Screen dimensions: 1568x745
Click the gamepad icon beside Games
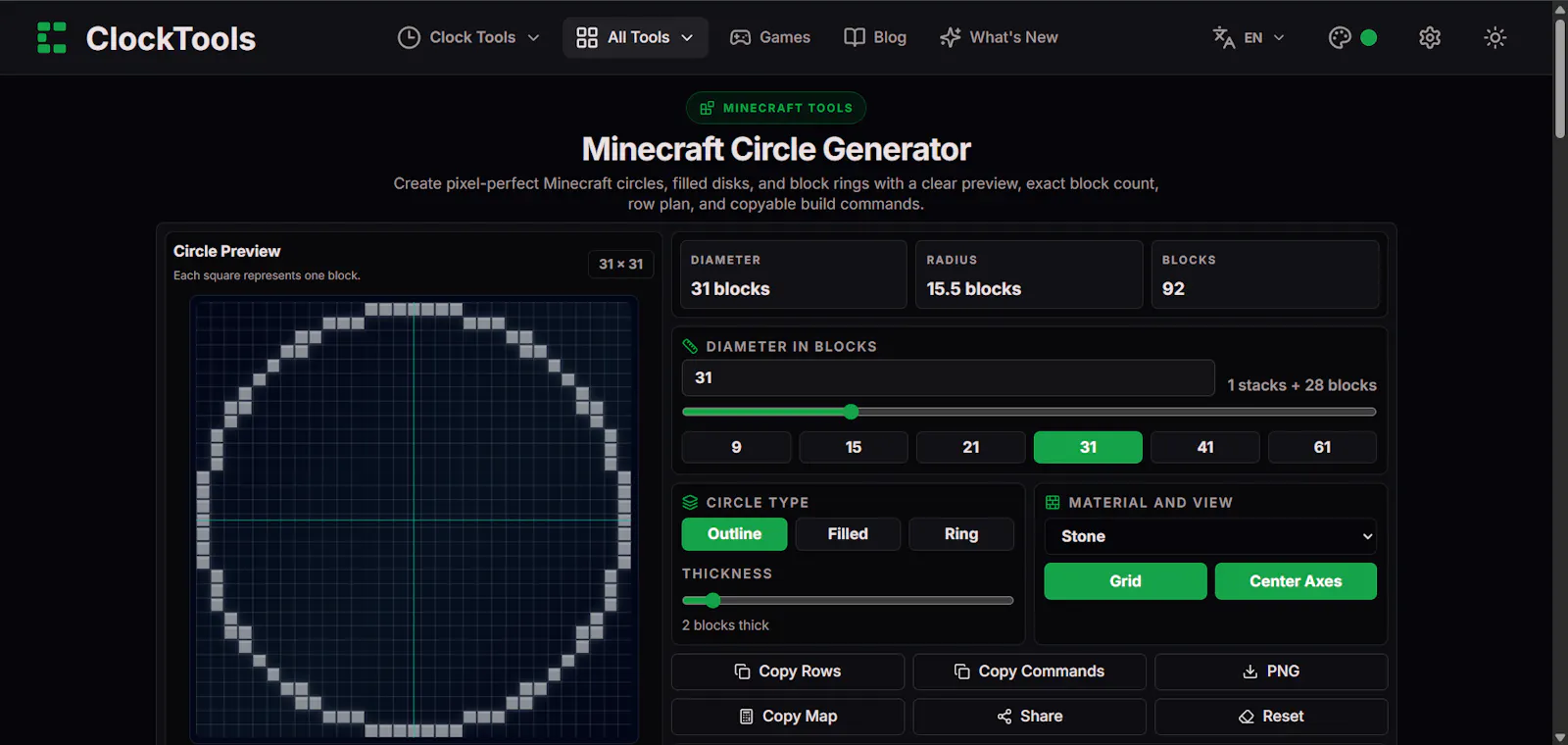(741, 37)
